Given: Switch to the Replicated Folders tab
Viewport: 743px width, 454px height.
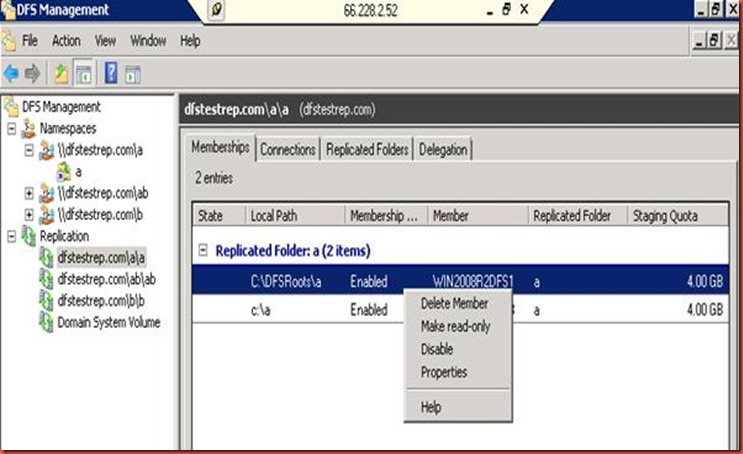Looking at the screenshot, I should [x=367, y=150].
